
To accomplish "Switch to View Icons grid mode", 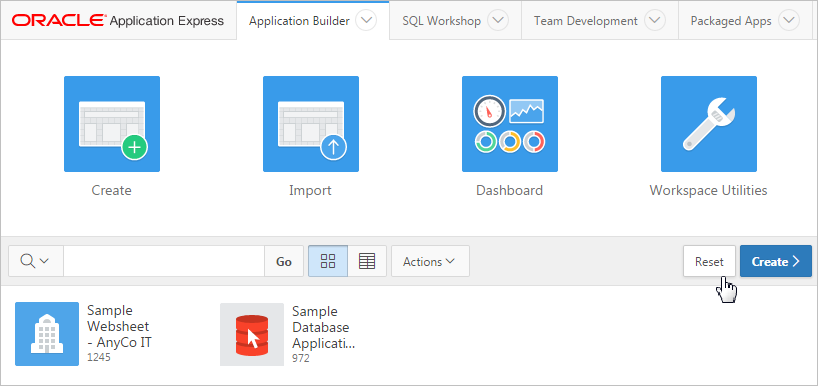I will coord(328,261).
